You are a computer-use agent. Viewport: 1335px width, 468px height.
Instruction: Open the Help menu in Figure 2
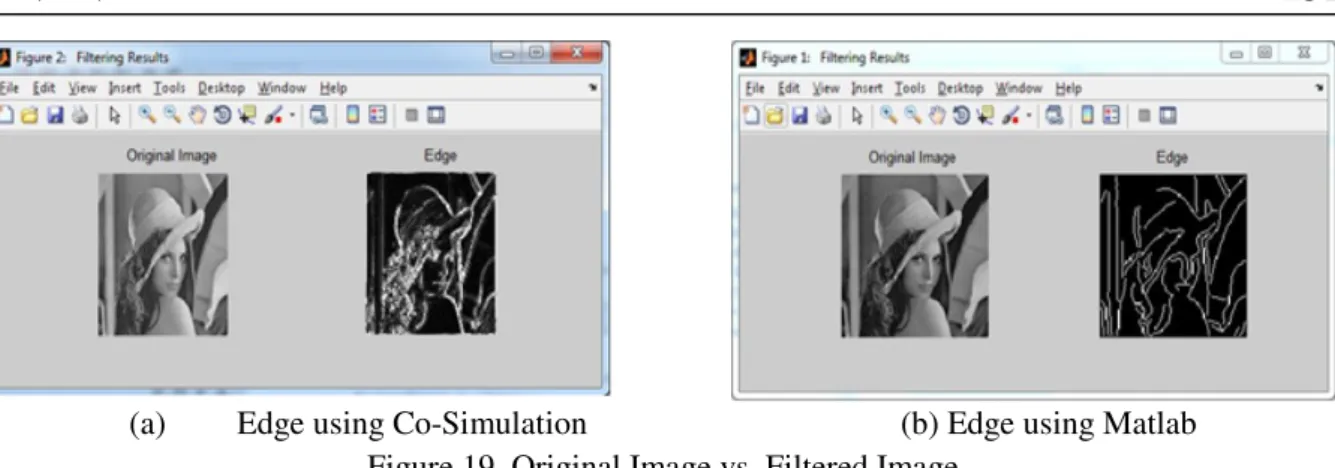point(333,88)
